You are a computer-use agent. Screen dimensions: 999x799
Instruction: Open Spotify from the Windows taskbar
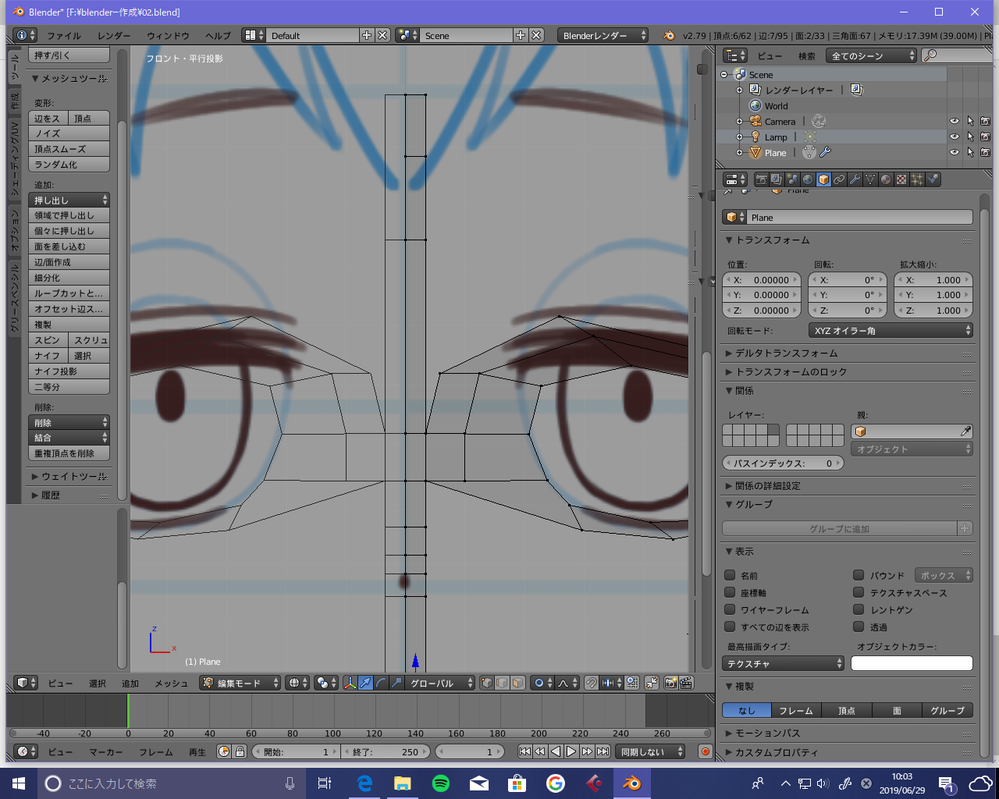click(439, 784)
